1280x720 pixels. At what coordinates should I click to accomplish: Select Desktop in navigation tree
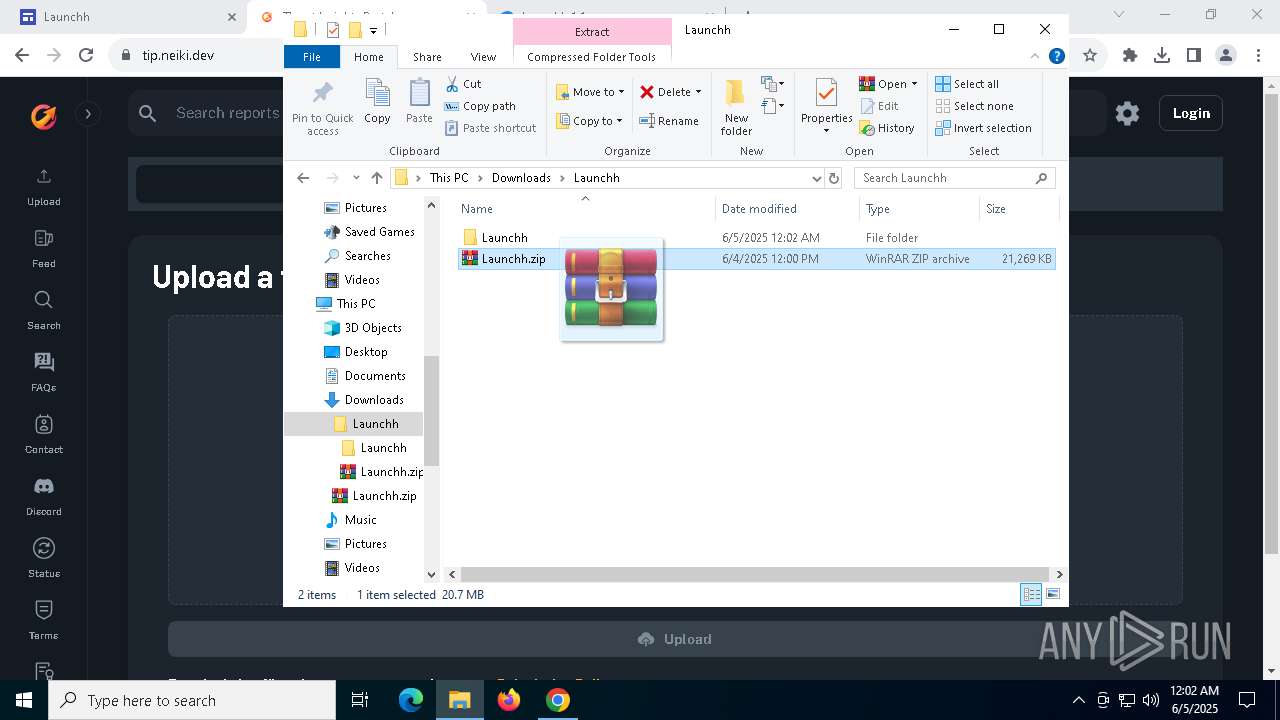tap(366, 352)
